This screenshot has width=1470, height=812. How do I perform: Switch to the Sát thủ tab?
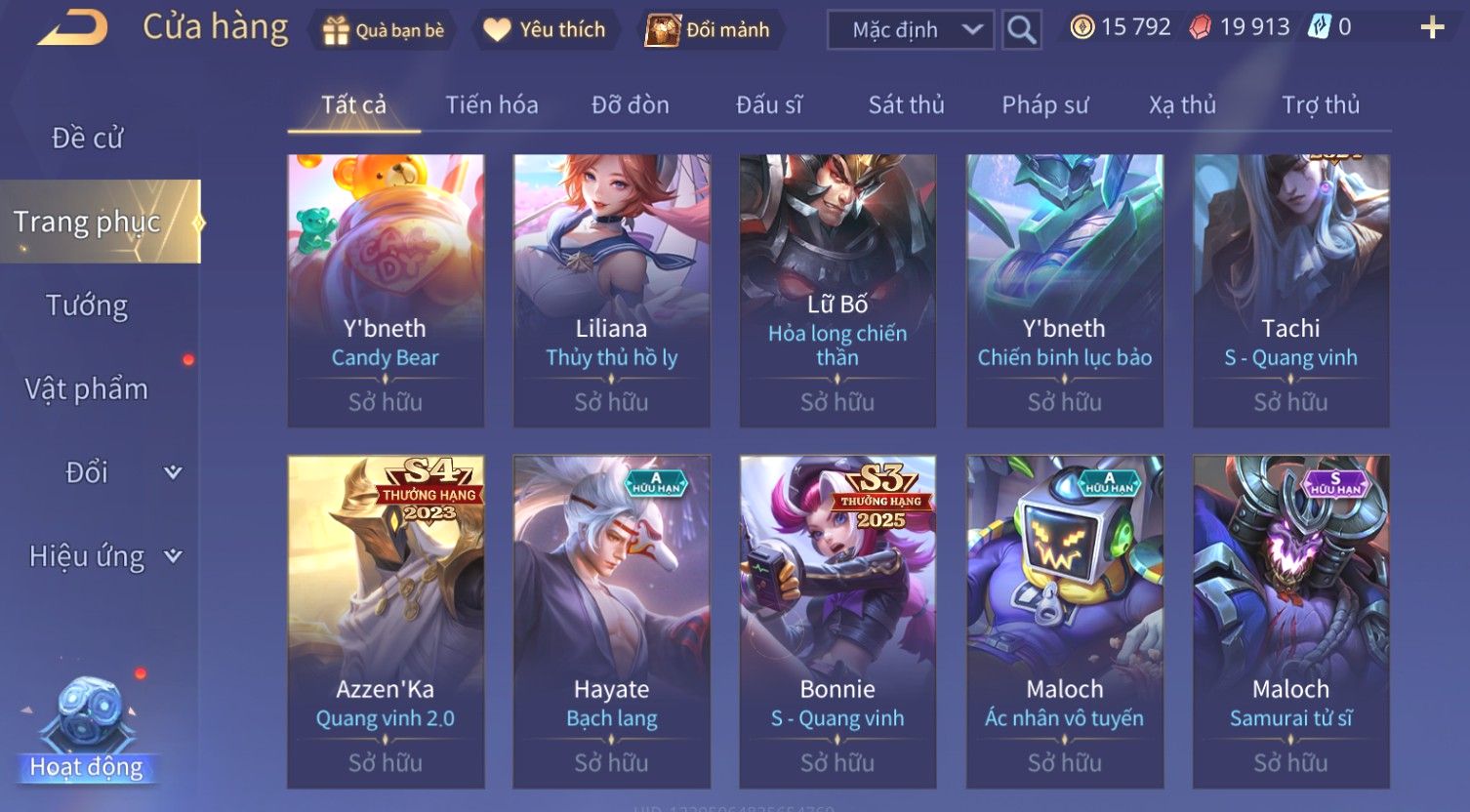tap(906, 104)
